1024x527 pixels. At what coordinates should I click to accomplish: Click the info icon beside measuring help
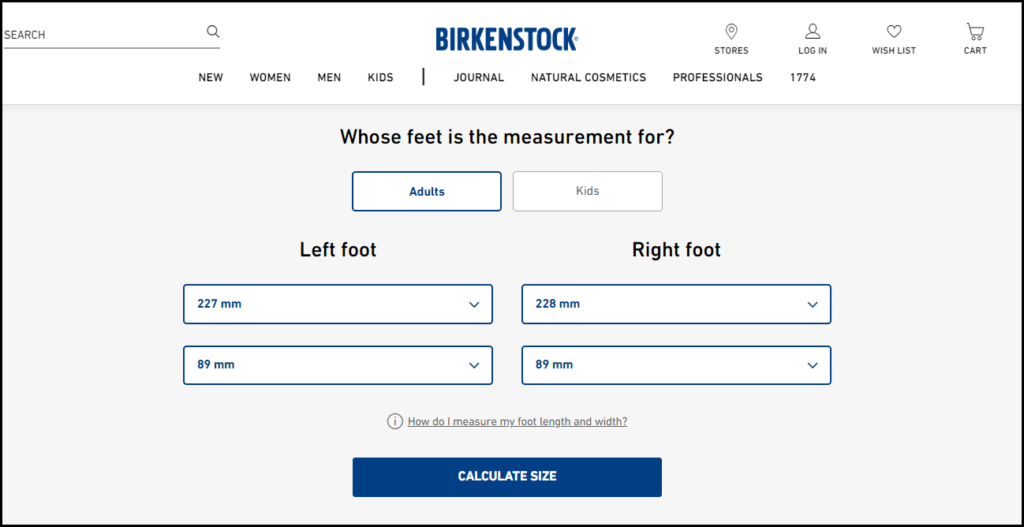[x=394, y=421]
